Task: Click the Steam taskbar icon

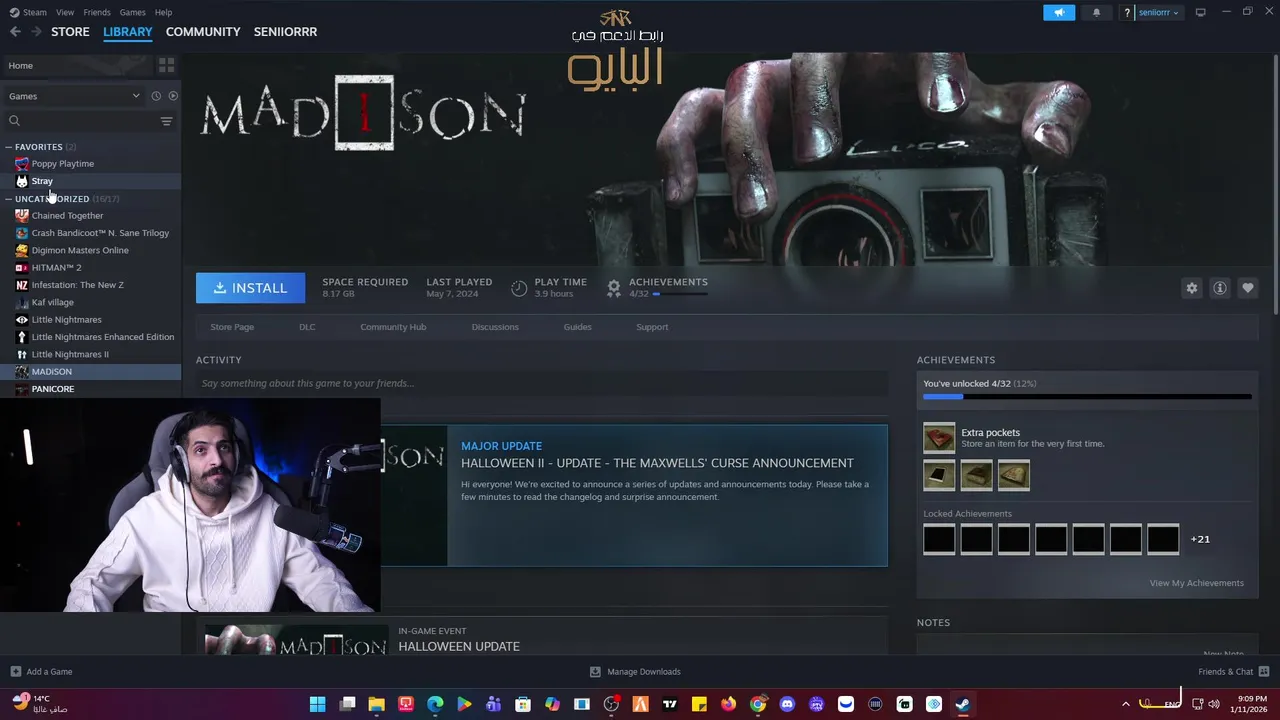Action: point(963,704)
